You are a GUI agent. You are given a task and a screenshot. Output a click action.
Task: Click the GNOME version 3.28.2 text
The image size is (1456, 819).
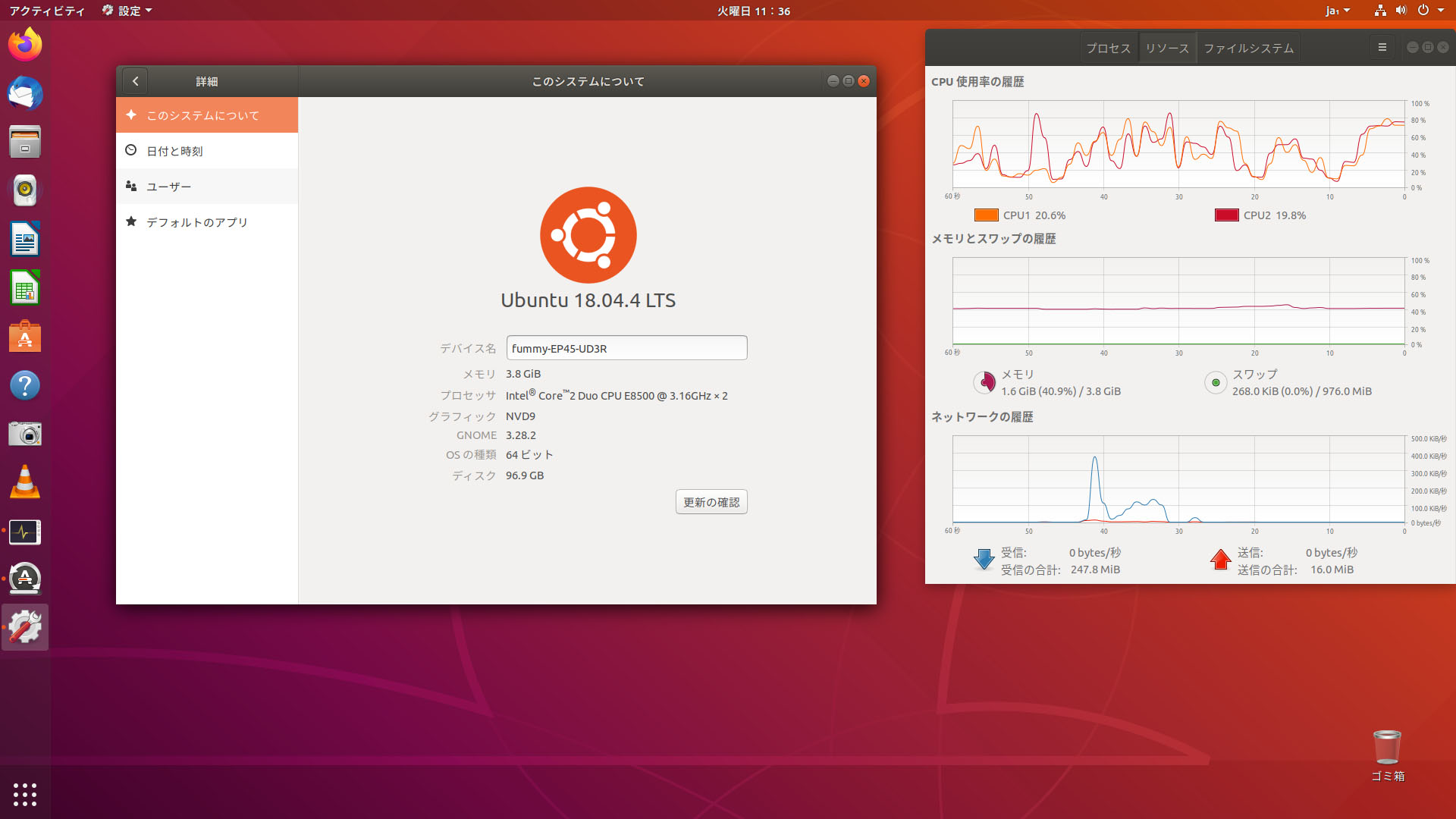tap(521, 435)
